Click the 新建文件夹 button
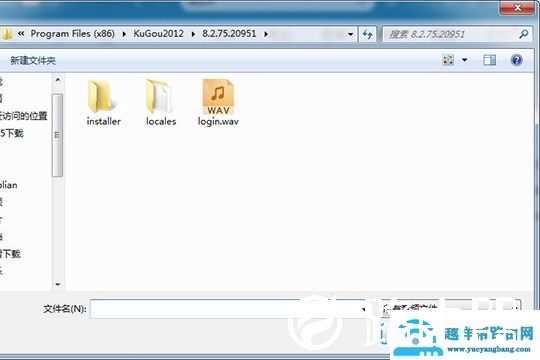This screenshot has width=540, height=360. click(33, 61)
